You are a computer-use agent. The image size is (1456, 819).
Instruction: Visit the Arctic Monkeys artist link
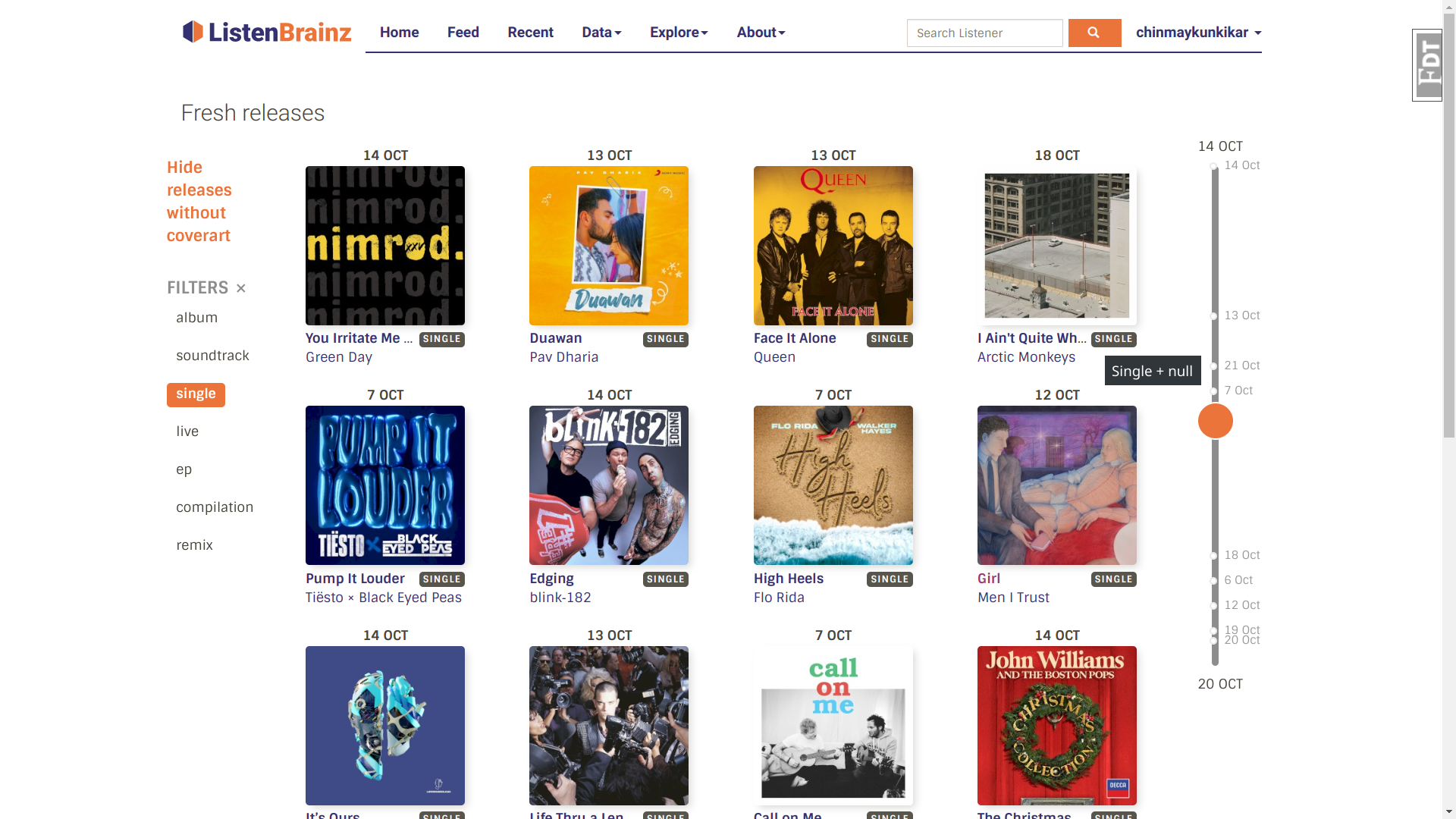point(1026,357)
